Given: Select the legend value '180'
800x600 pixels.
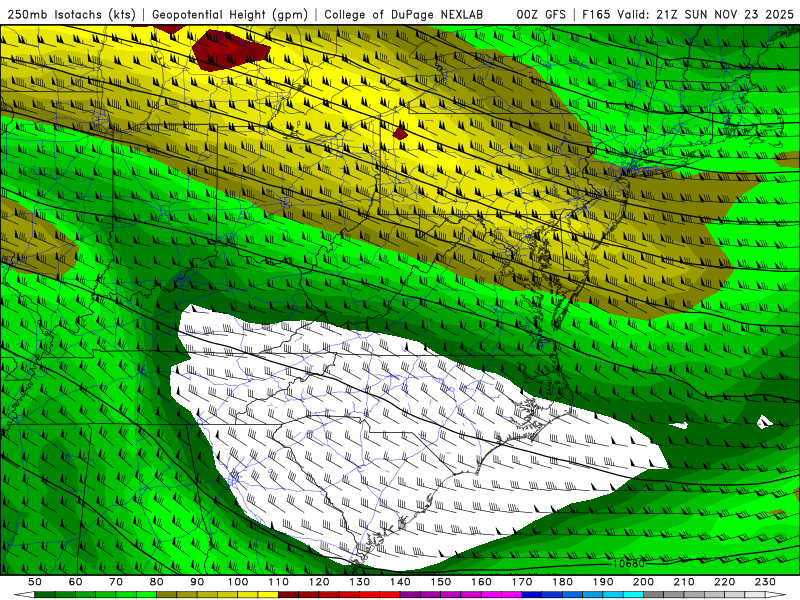Looking at the screenshot, I should (x=562, y=582).
